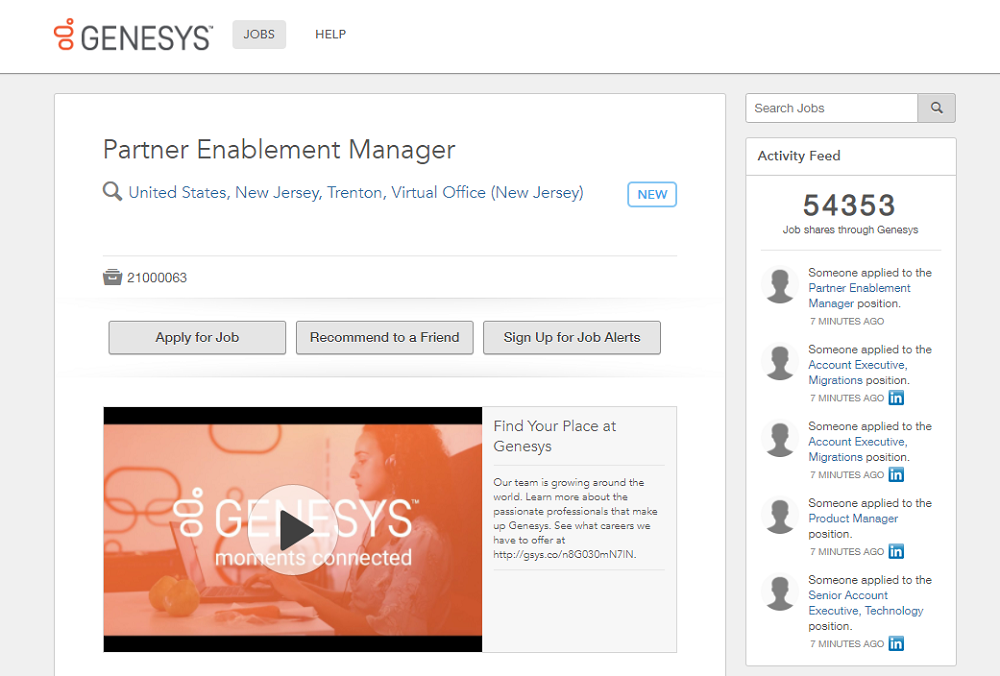
Task: Open the HELP menu item
Action: [x=330, y=34]
